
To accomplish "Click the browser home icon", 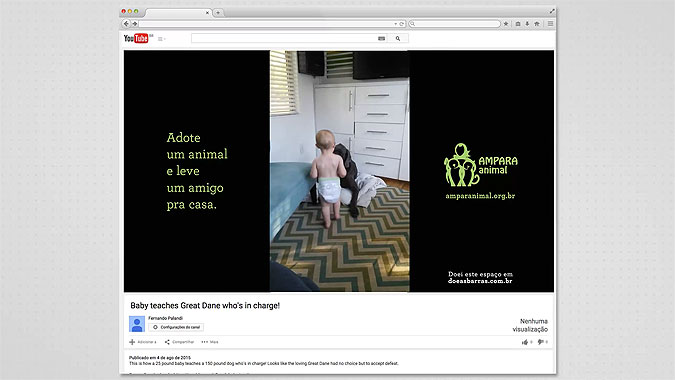I will [x=537, y=24].
